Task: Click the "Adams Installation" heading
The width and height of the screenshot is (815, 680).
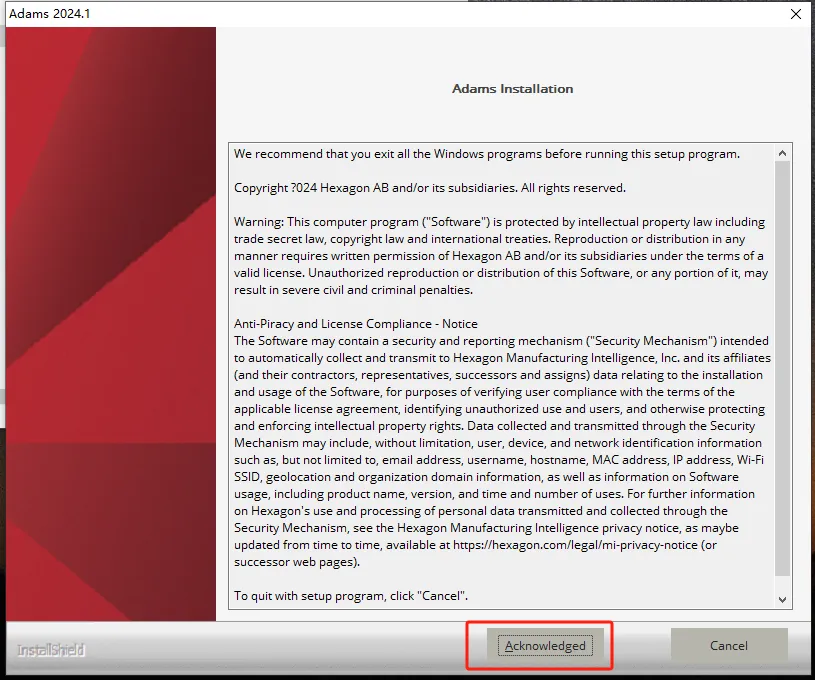Action: pos(512,89)
